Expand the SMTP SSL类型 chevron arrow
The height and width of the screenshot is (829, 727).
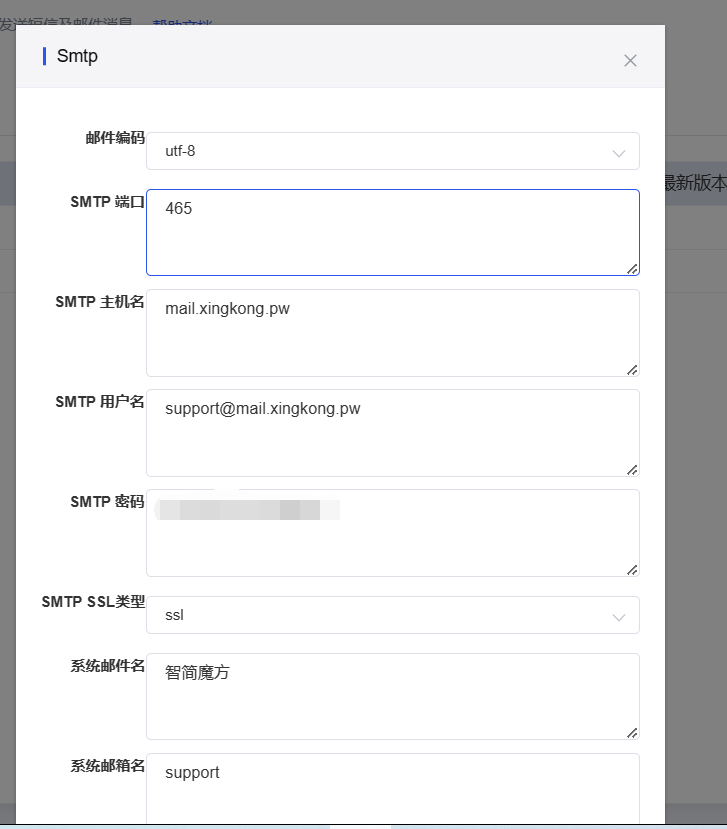pyautogui.click(x=619, y=618)
